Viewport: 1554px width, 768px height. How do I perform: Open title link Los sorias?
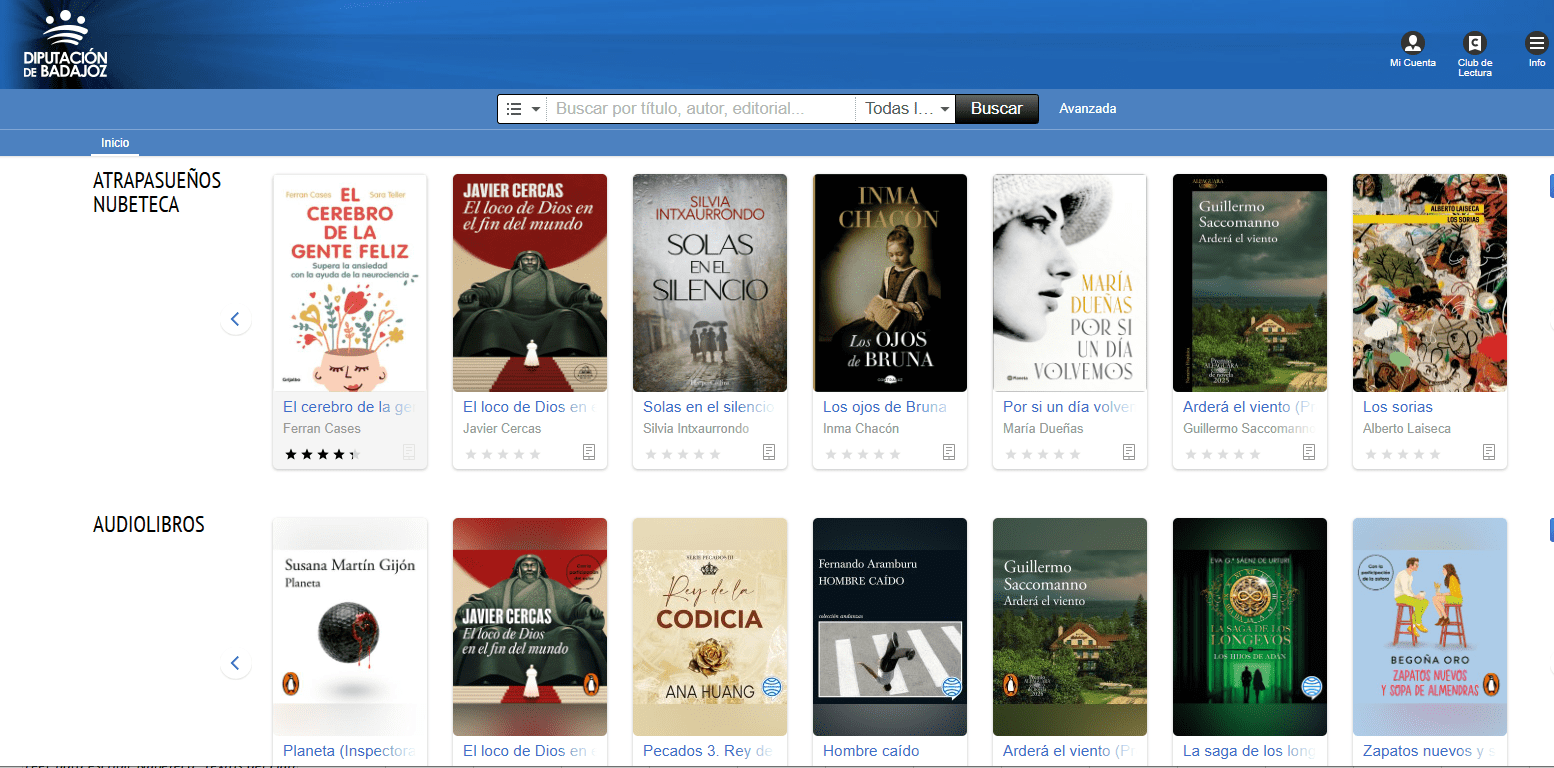1398,407
